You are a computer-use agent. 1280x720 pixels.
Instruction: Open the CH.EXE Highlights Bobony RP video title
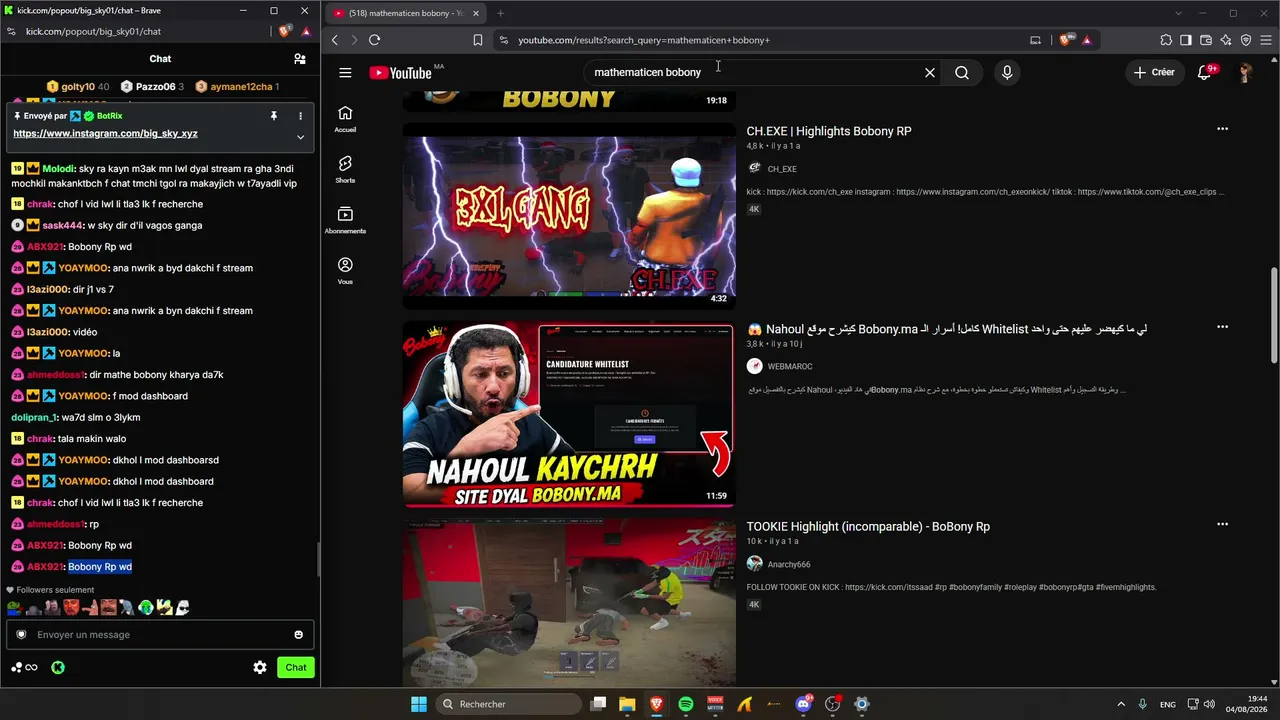(x=829, y=131)
